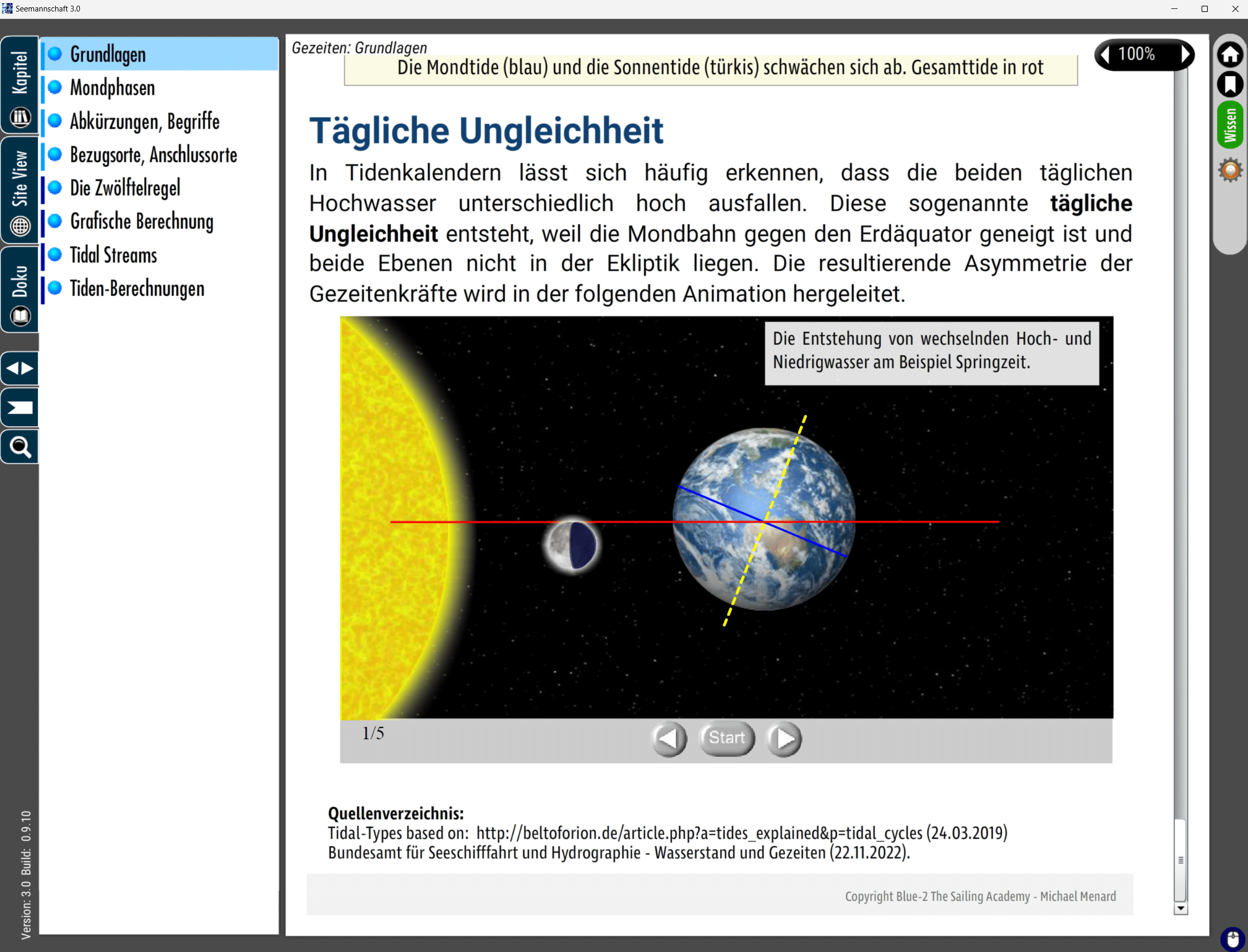Screen dimensions: 1248x952
Task: Click the magnifier search icon
Action: 20,447
